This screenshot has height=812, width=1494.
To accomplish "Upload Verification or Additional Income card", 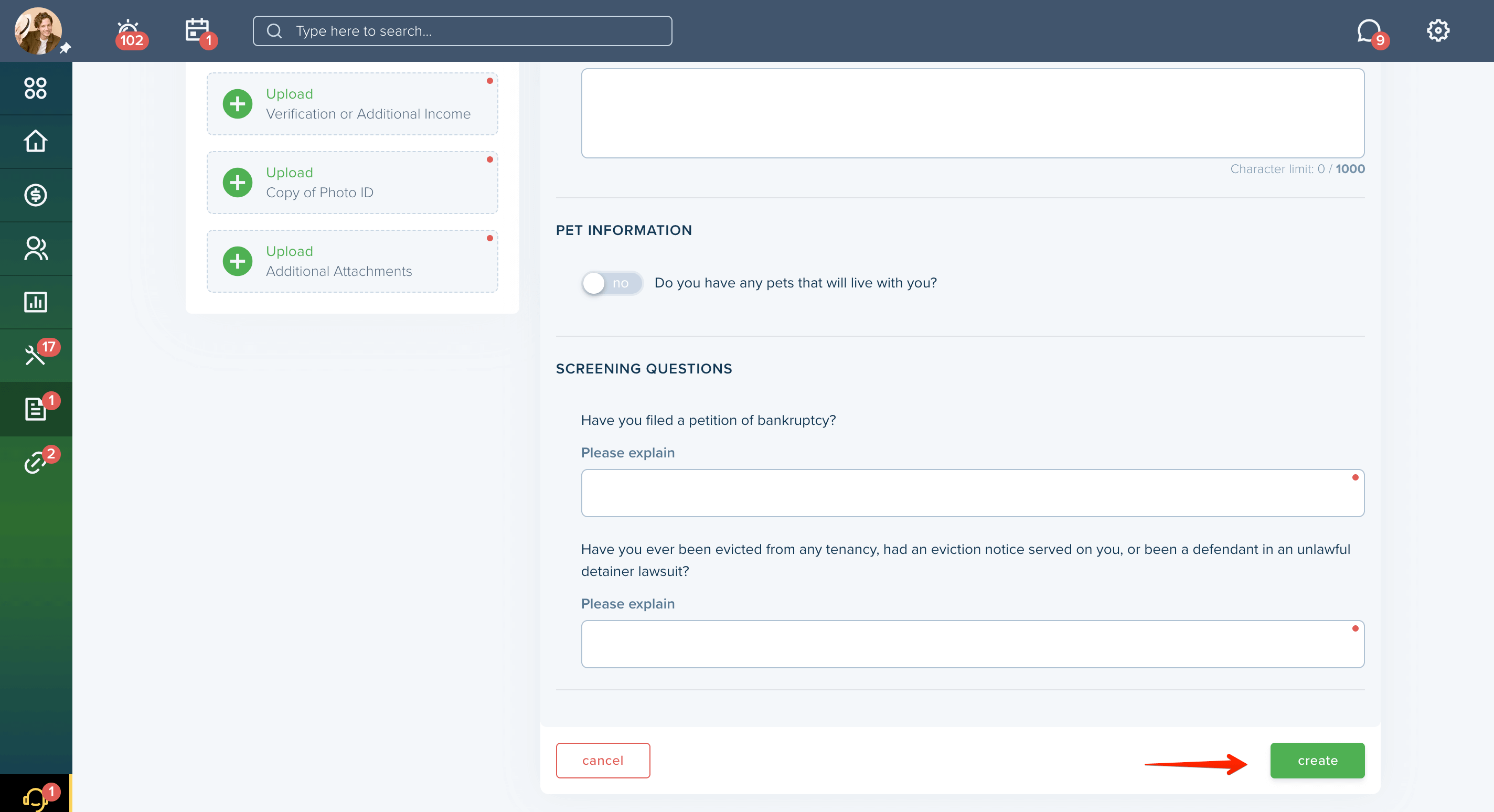I will 352,104.
